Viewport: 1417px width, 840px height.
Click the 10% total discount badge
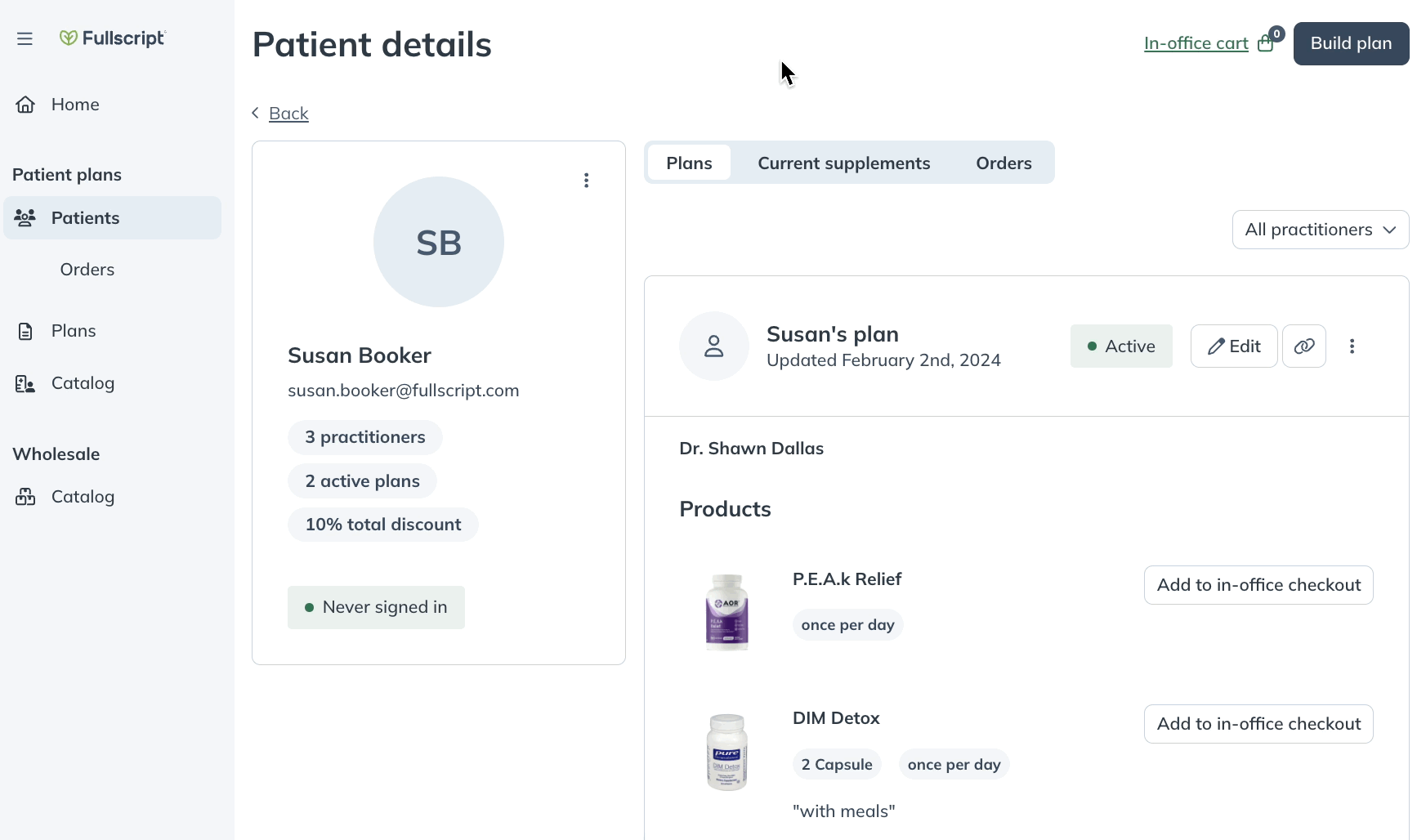tap(383, 525)
